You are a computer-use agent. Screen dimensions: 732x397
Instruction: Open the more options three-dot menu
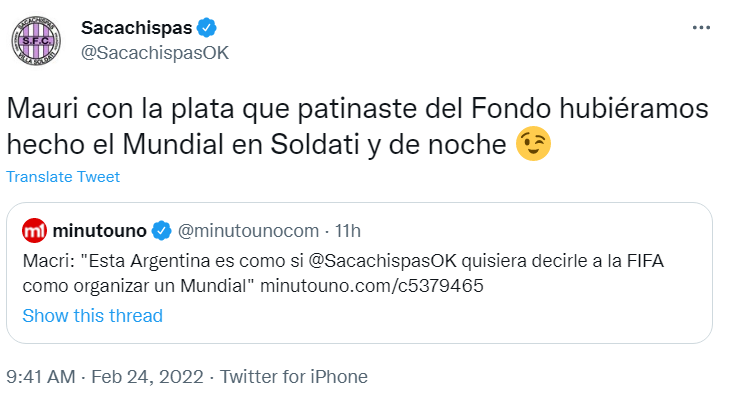pyautogui.click(x=701, y=28)
